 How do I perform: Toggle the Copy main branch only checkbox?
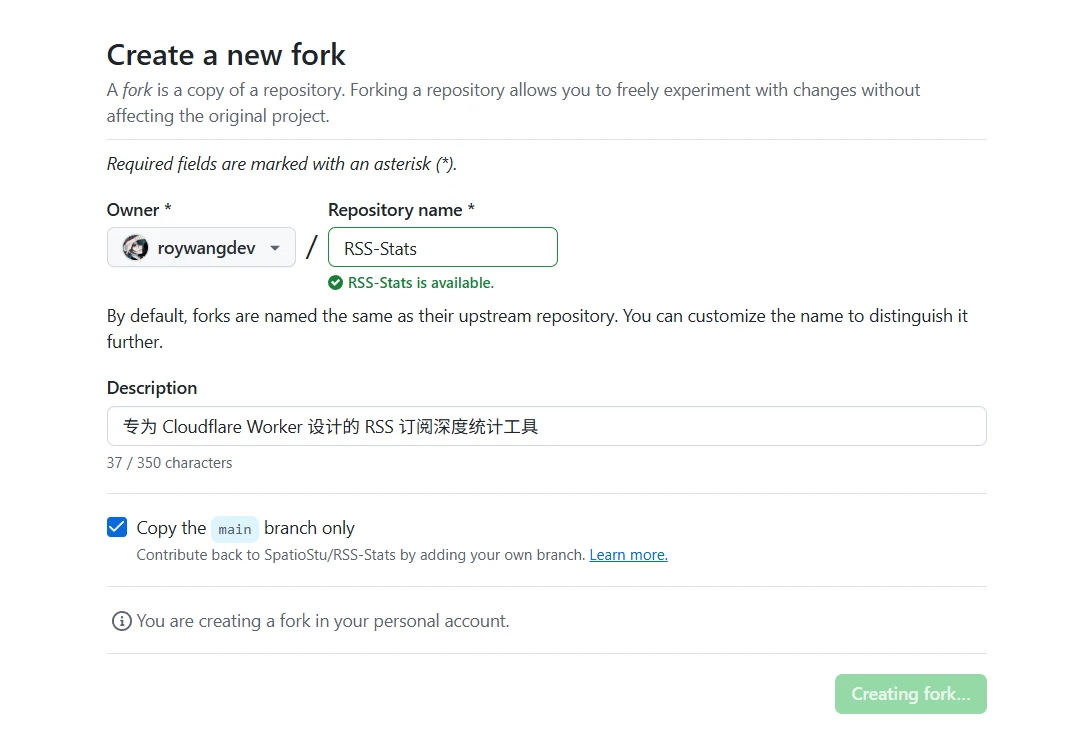click(x=117, y=527)
